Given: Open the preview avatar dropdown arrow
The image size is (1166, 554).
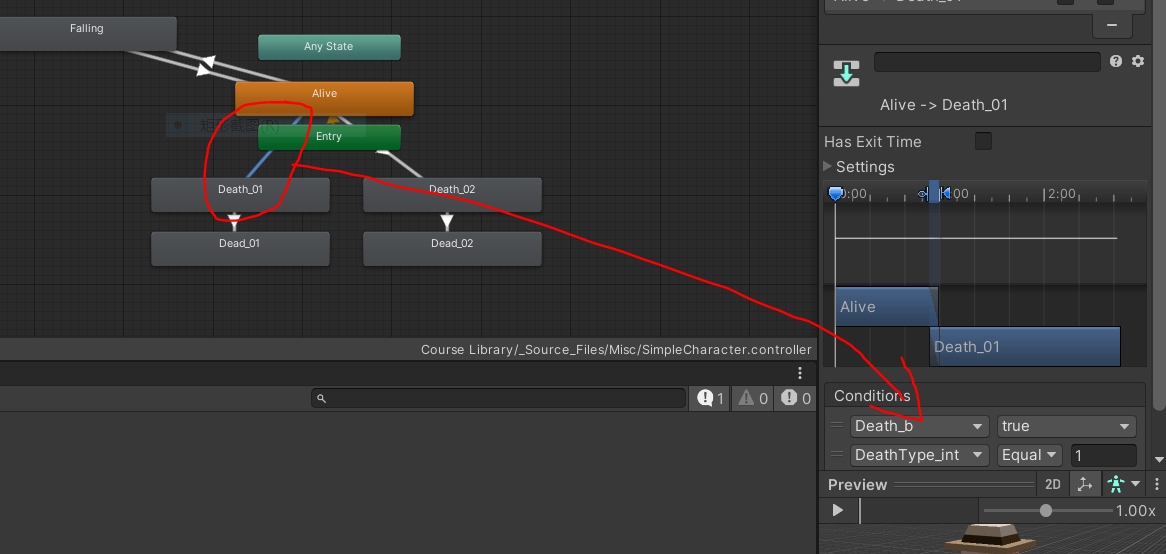Looking at the screenshot, I should click(x=1135, y=484).
